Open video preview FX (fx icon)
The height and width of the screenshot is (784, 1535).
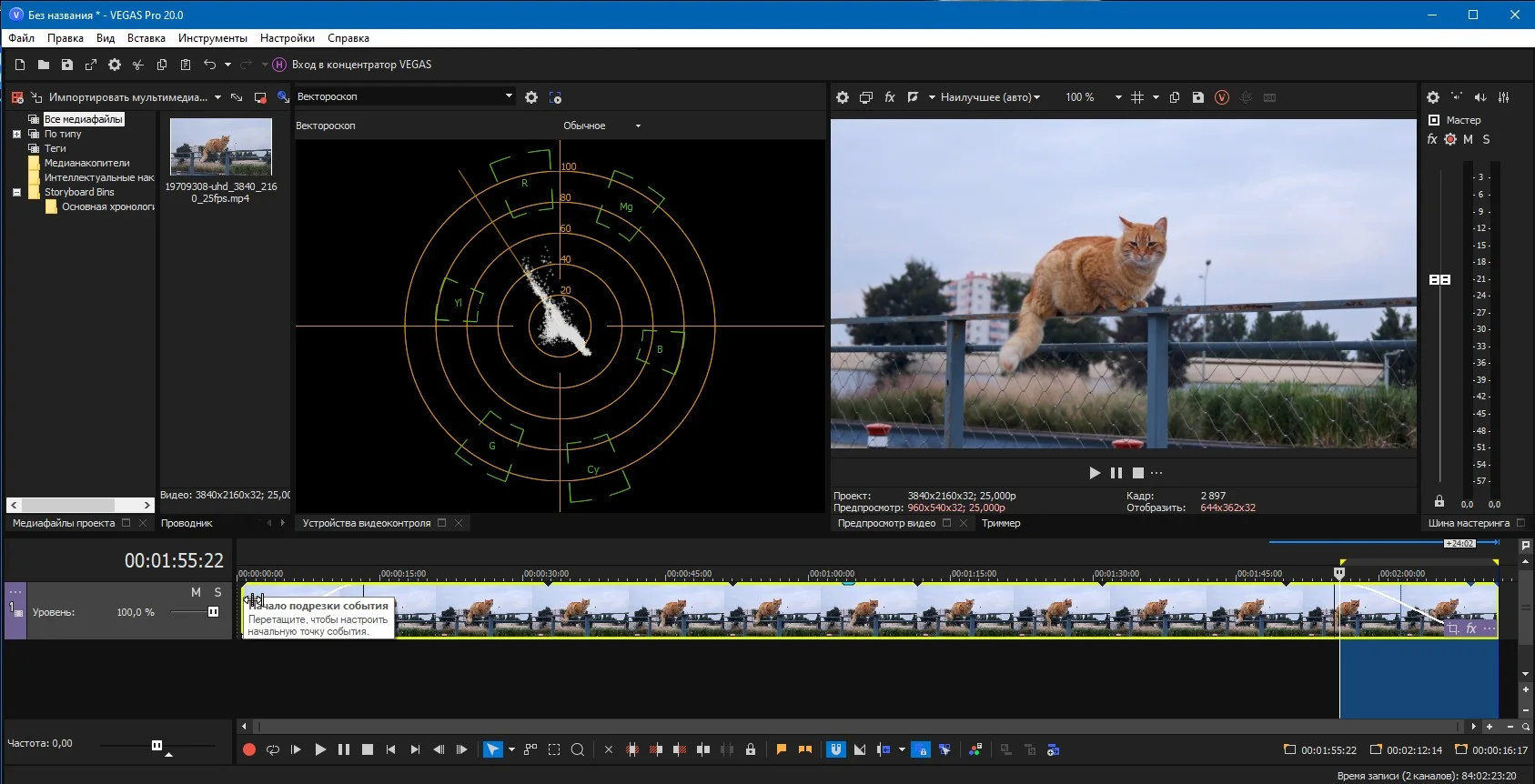point(890,97)
